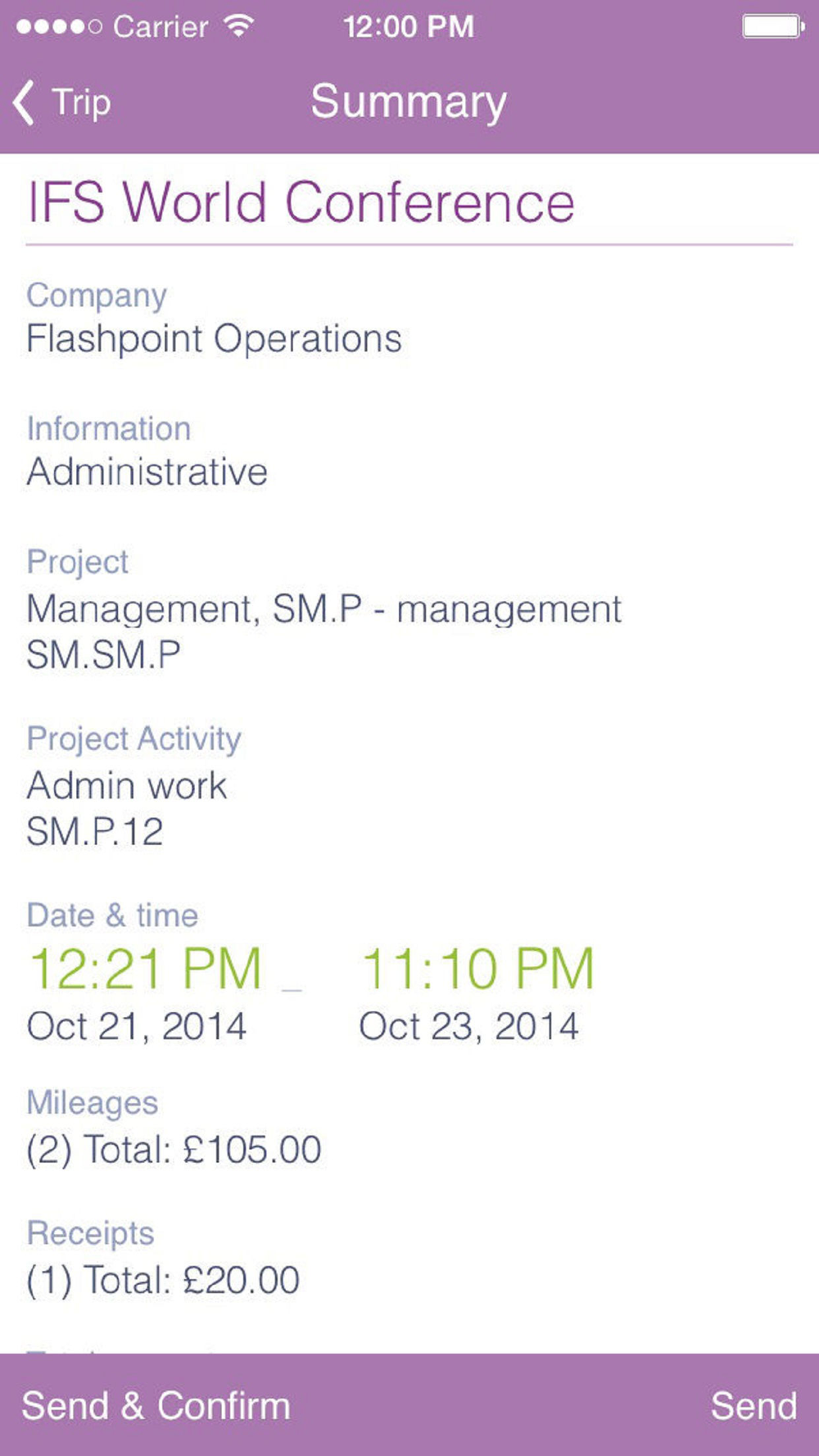Tap the Send & Confirm button
The image size is (819, 1456).
click(156, 1405)
